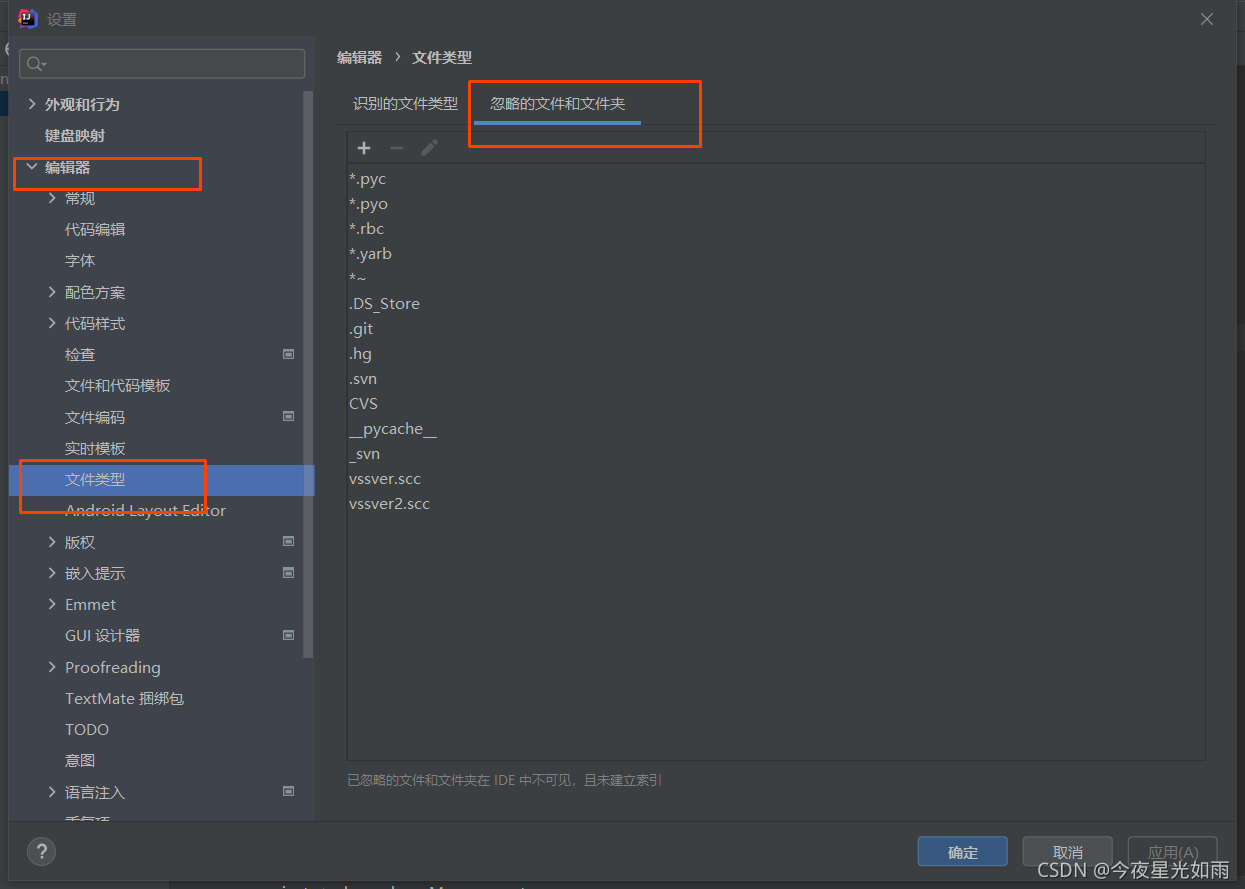Open 检查 settings page
The height and width of the screenshot is (889, 1245).
[x=80, y=354]
